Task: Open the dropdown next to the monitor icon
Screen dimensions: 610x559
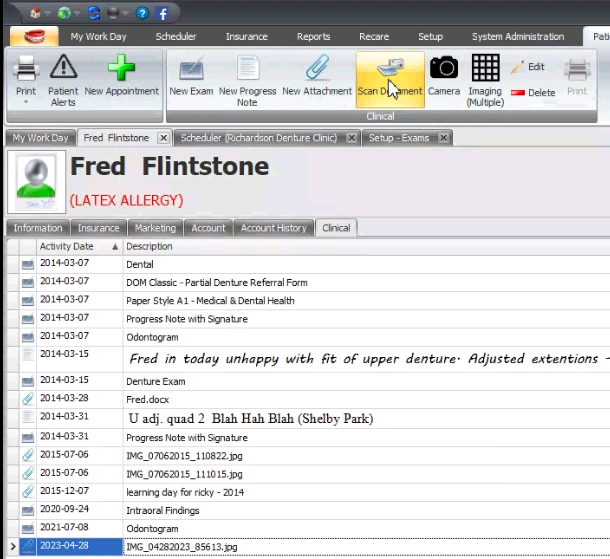Action: (x=126, y=14)
